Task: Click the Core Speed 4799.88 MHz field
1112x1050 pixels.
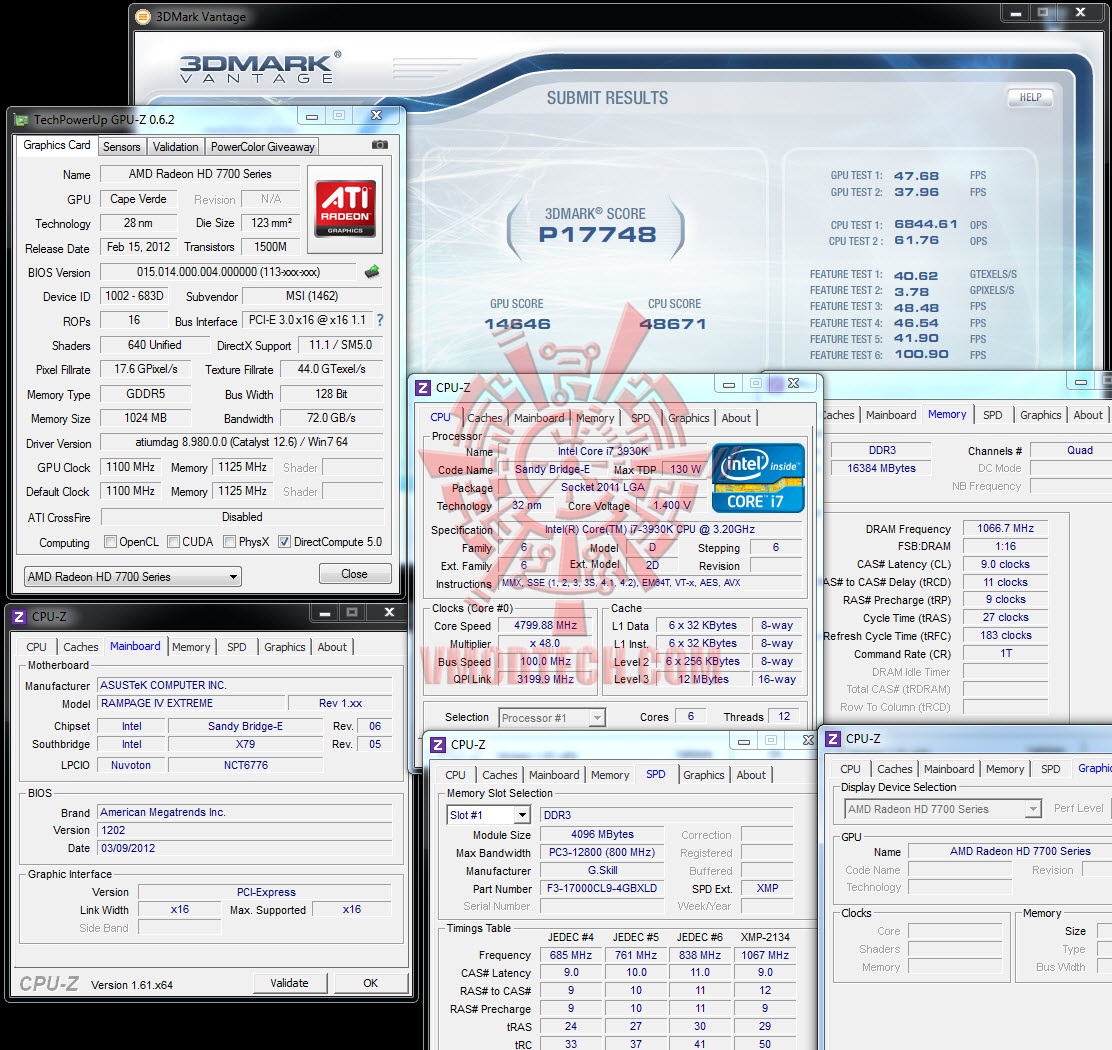Action: (x=545, y=625)
